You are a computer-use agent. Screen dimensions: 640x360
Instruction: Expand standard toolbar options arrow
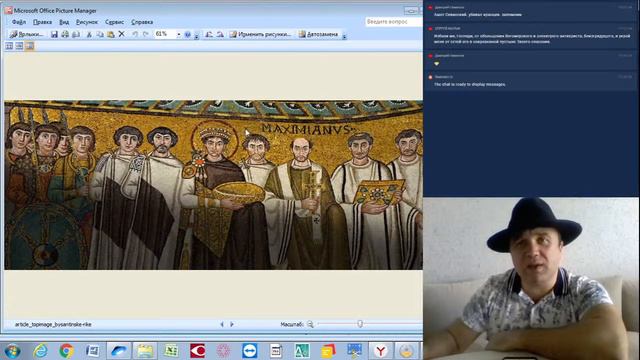click(196, 35)
